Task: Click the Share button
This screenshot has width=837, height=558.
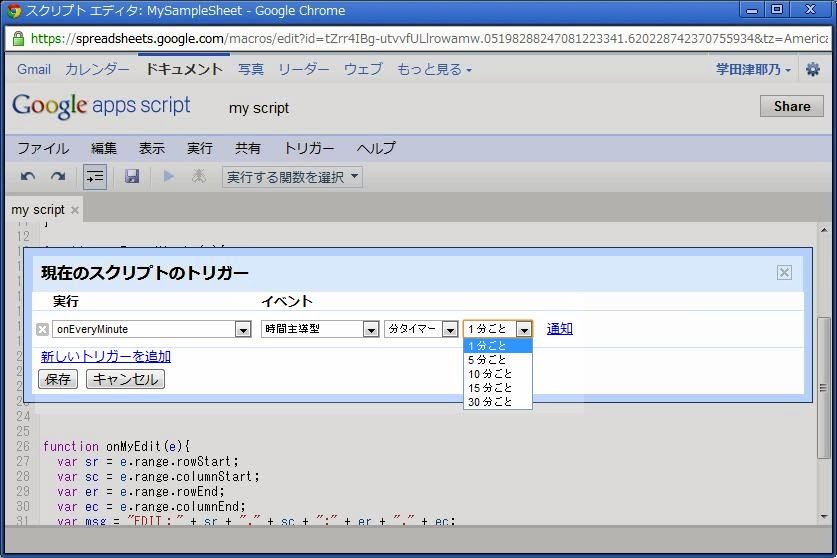Action: (791, 107)
